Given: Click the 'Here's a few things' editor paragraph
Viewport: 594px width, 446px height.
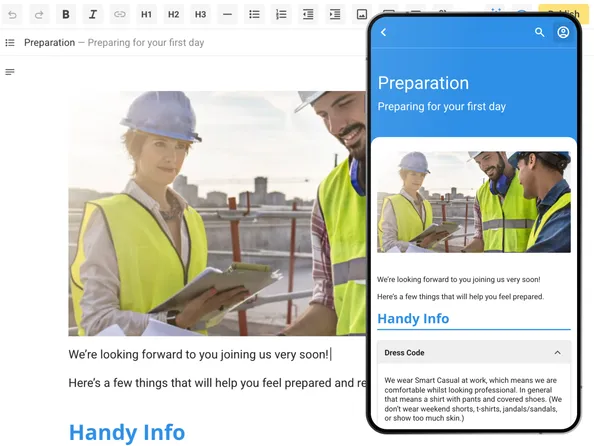Looking at the screenshot, I should pyautogui.click(x=217, y=383).
